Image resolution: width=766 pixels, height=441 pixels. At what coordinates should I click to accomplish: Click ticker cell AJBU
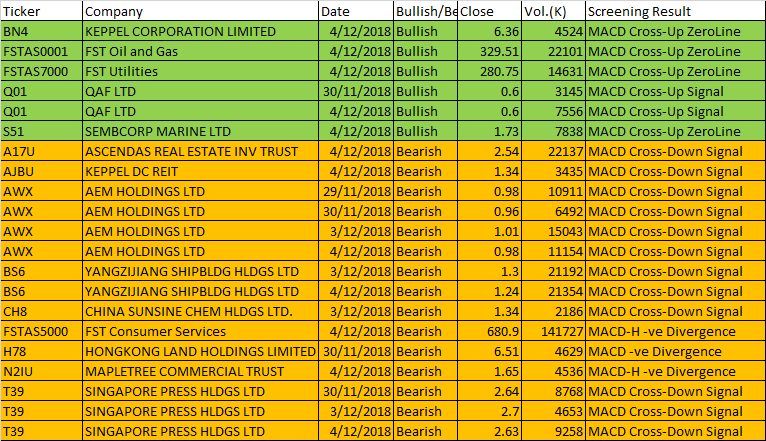(x=42, y=171)
